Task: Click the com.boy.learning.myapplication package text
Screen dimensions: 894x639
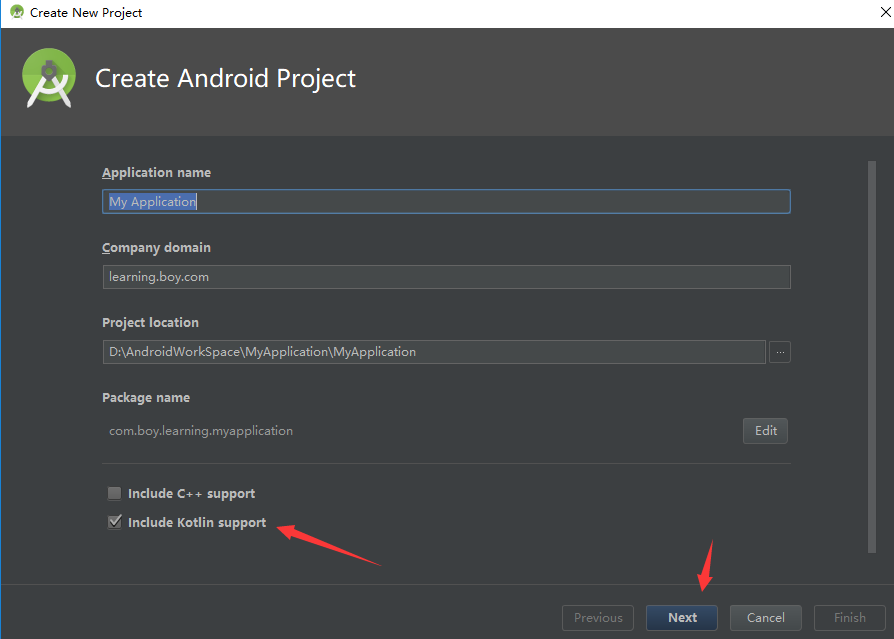Action: click(x=201, y=431)
